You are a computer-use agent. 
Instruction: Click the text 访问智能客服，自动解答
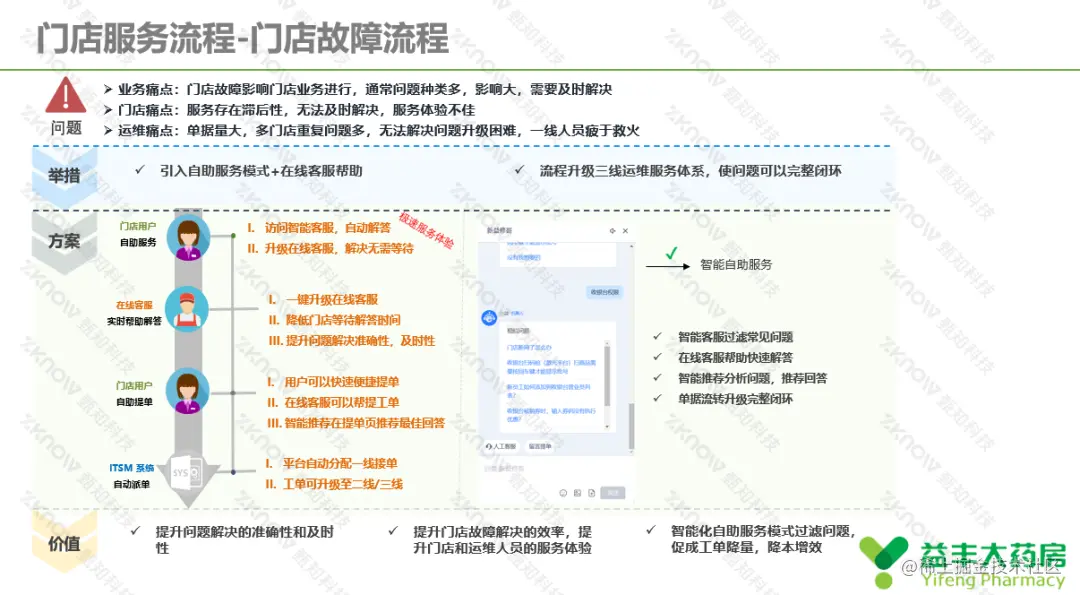click(x=328, y=227)
